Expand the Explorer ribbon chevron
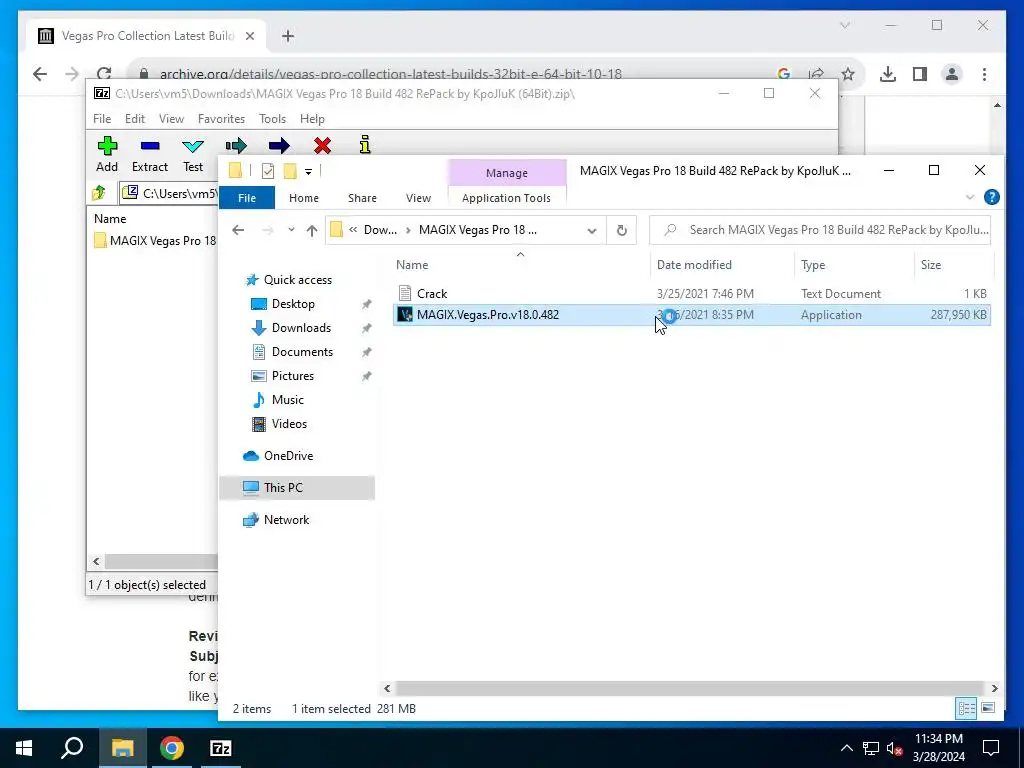 coord(970,197)
